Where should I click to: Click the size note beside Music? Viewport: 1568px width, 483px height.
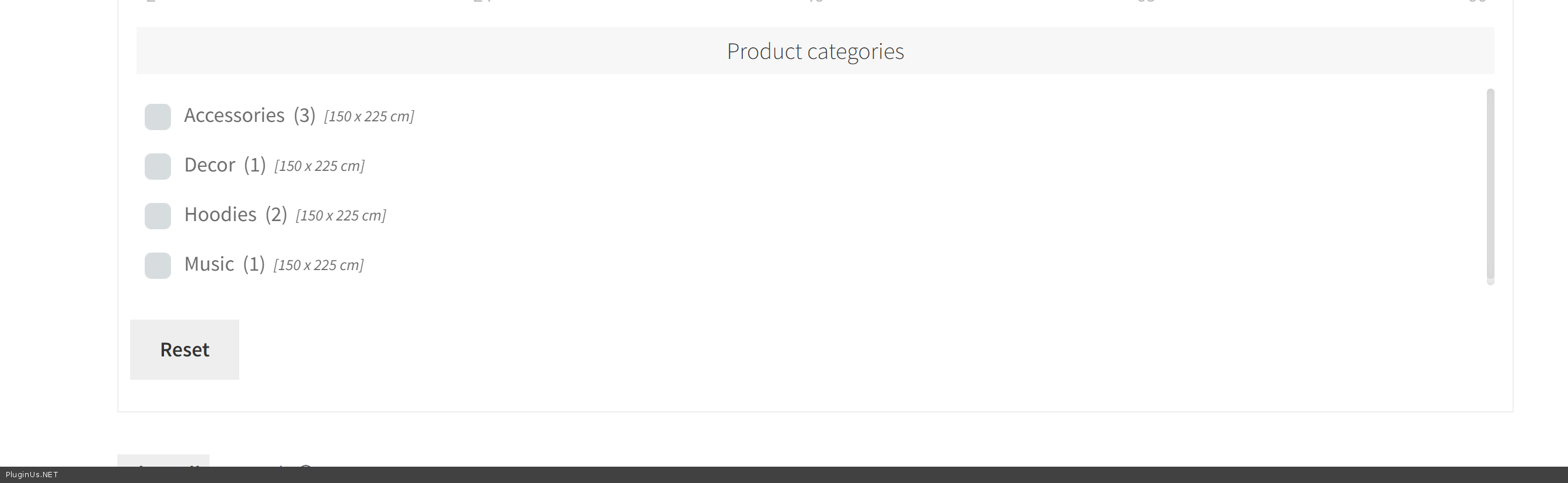point(319,265)
